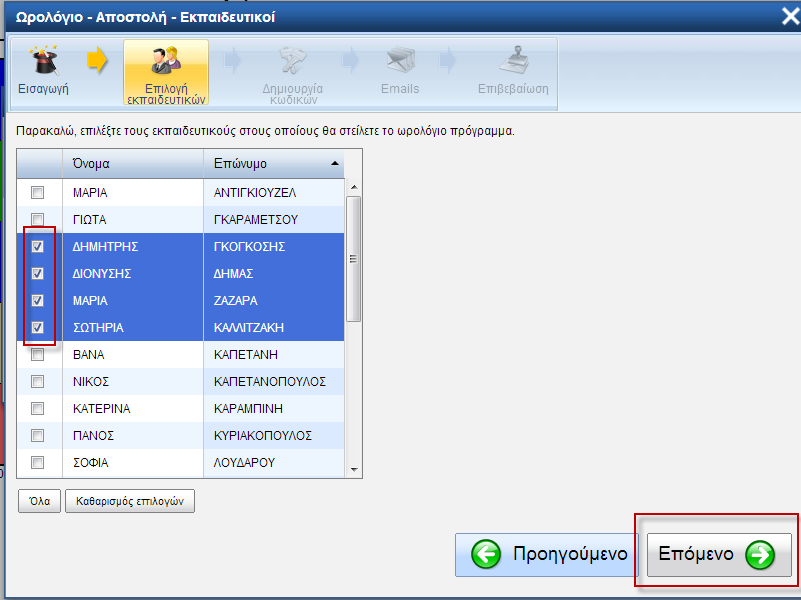The height and width of the screenshot is (600, 801).
Task: Click the green arrow on Προηγούμενο
Action: pos(486,555)
